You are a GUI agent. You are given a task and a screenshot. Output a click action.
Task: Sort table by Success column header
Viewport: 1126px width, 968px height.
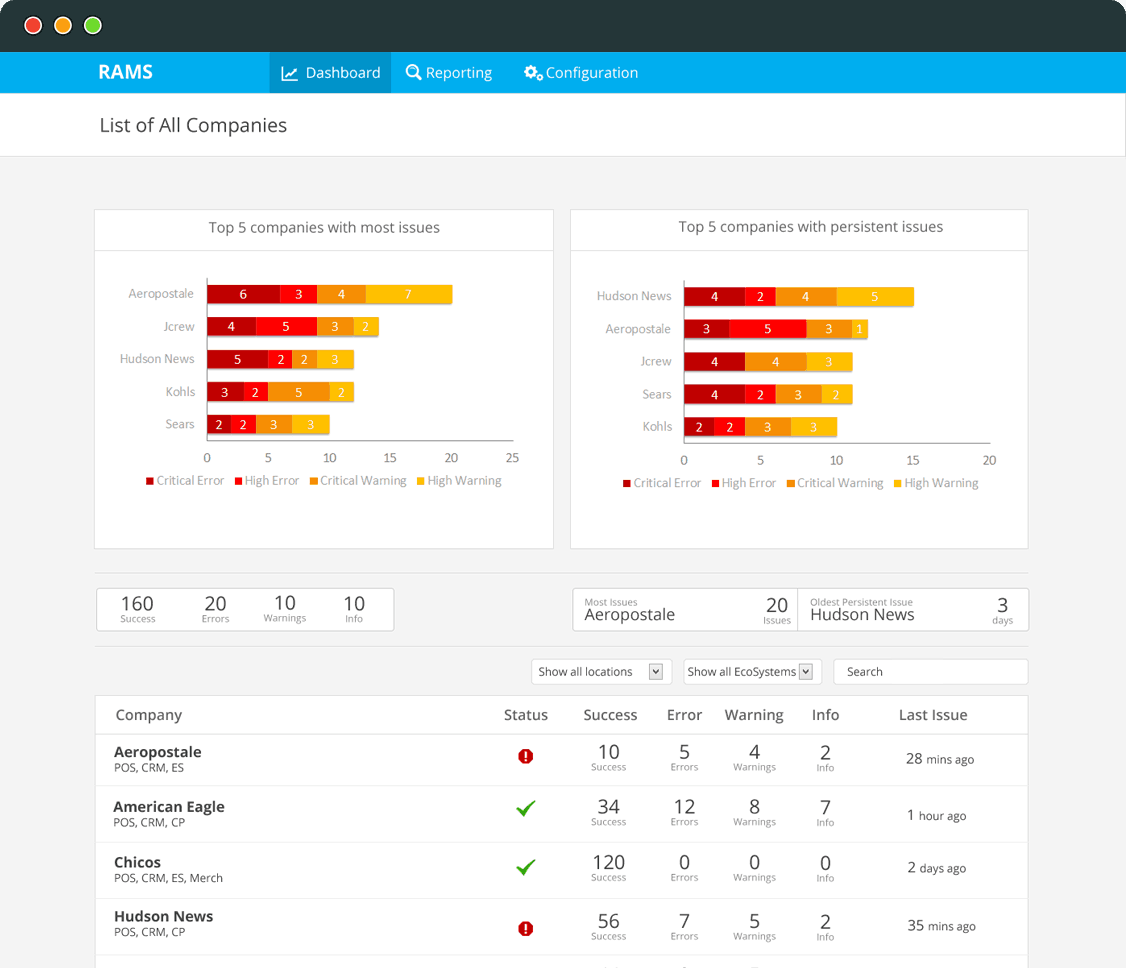click(610, 715)
